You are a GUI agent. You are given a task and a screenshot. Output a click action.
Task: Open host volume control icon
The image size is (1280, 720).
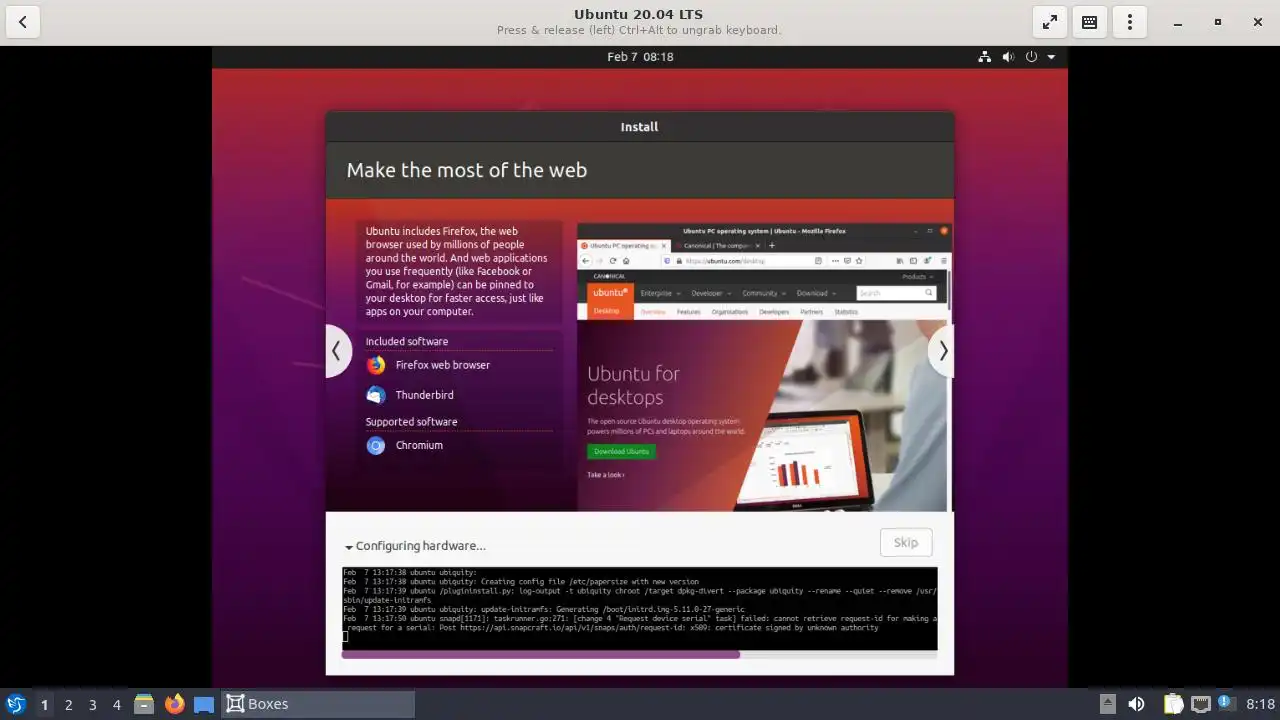coord(1136,704)
